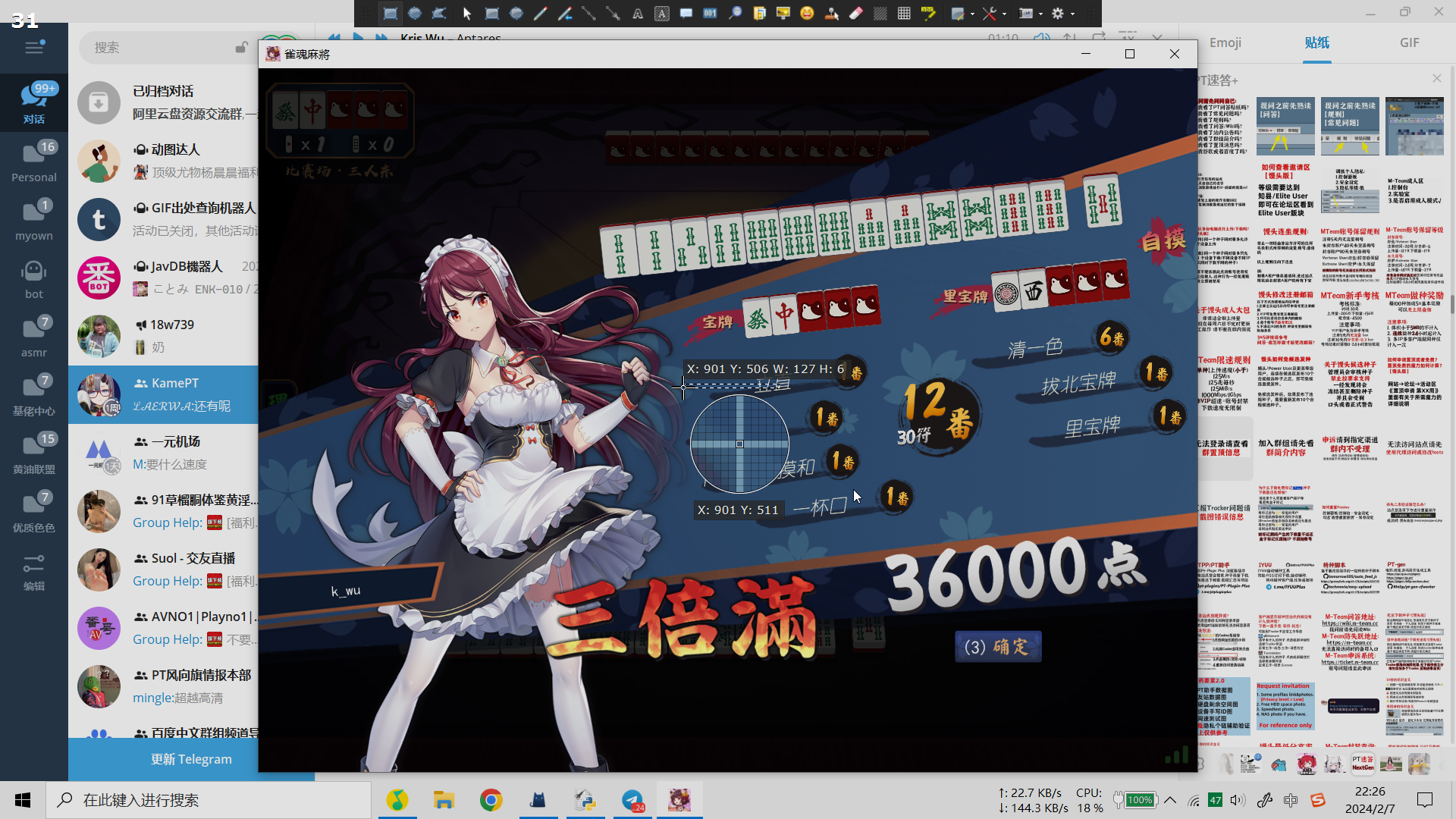
Task: Select the 001 number stamp tool
Action: 710,13
